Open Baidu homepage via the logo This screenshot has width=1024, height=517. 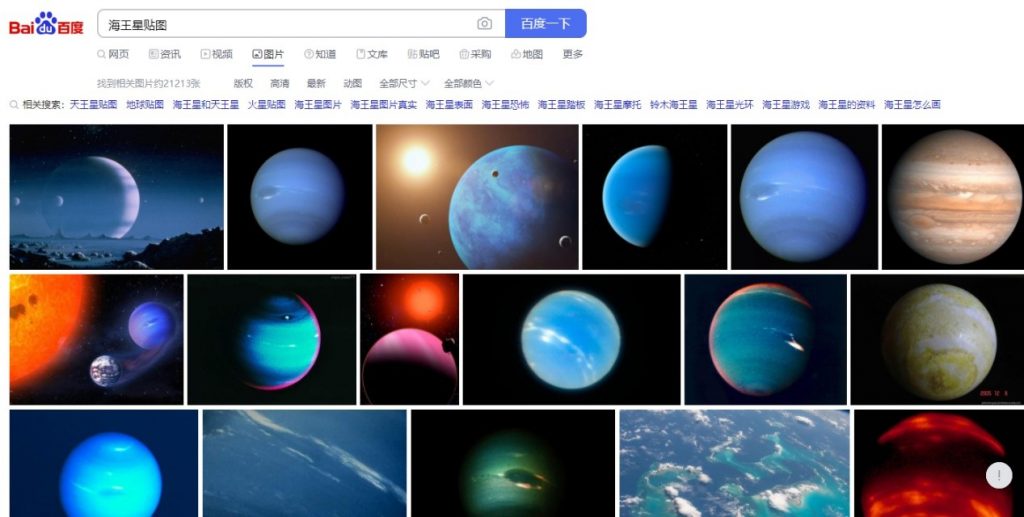click(46, 24)
